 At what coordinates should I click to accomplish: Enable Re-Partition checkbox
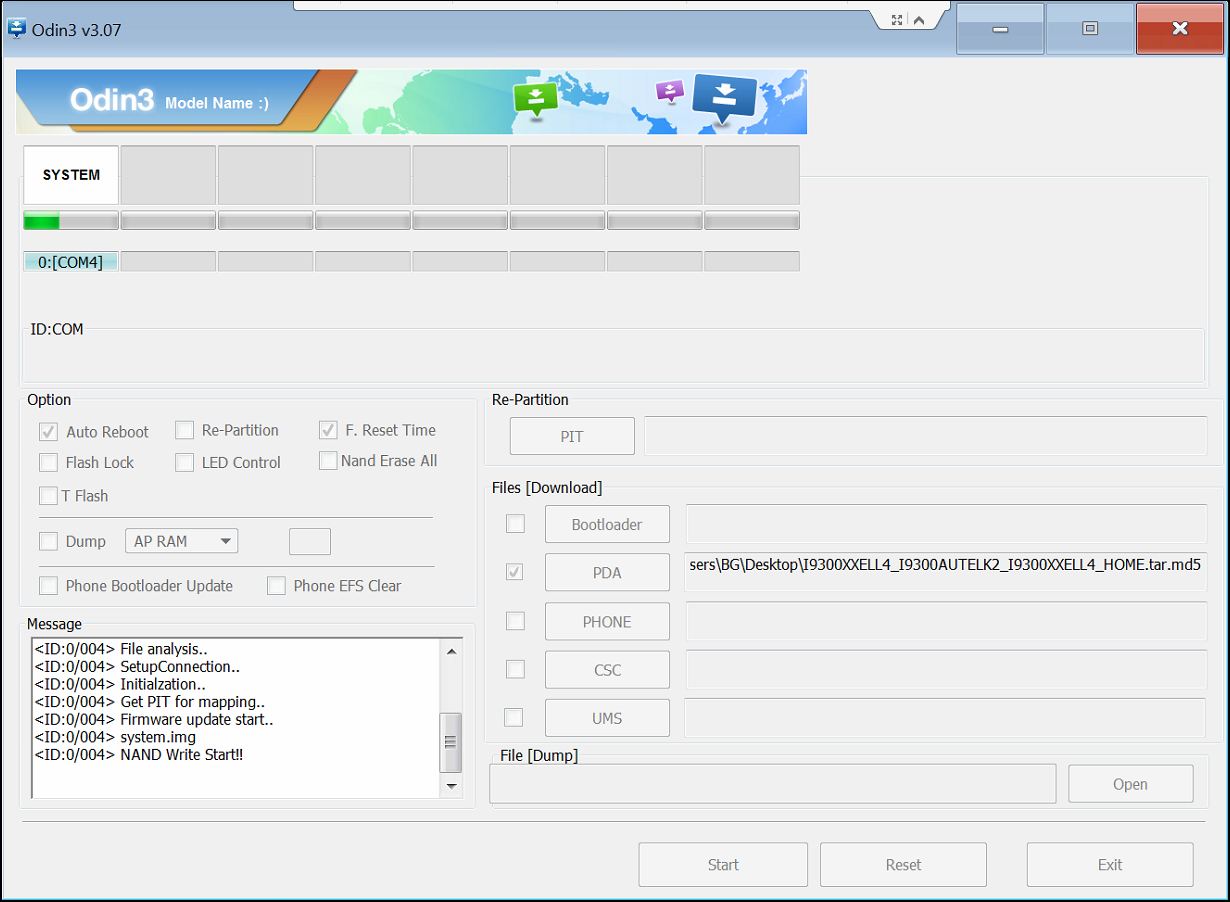tap(184, 430)
